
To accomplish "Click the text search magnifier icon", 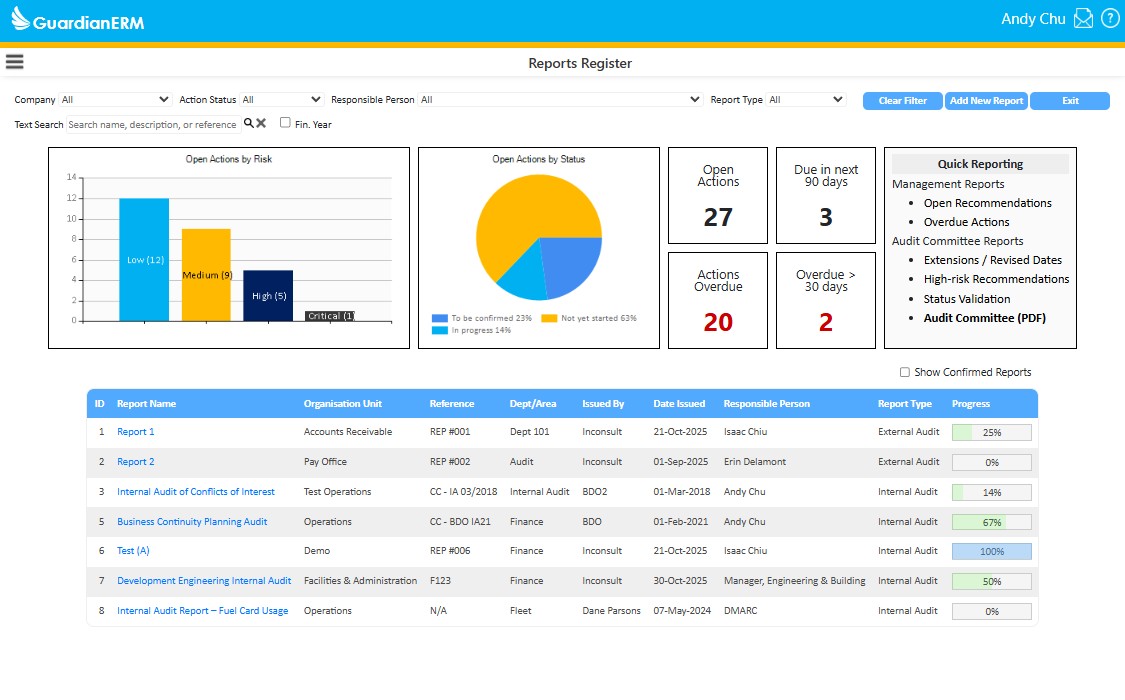I will 248,123.
